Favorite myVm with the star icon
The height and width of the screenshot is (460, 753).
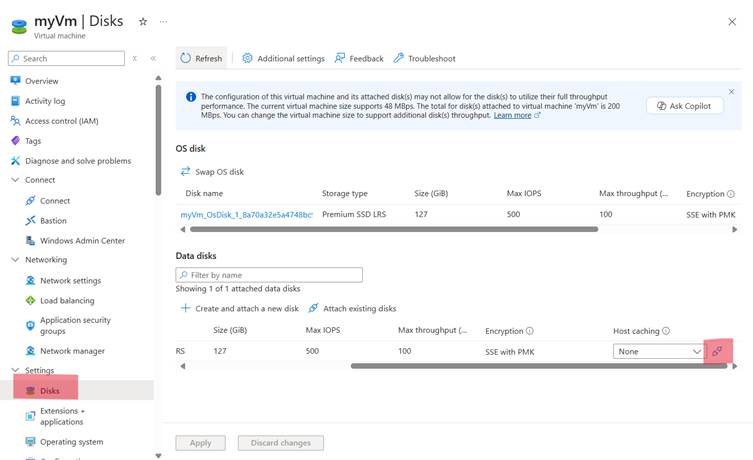tap(143, 22)
